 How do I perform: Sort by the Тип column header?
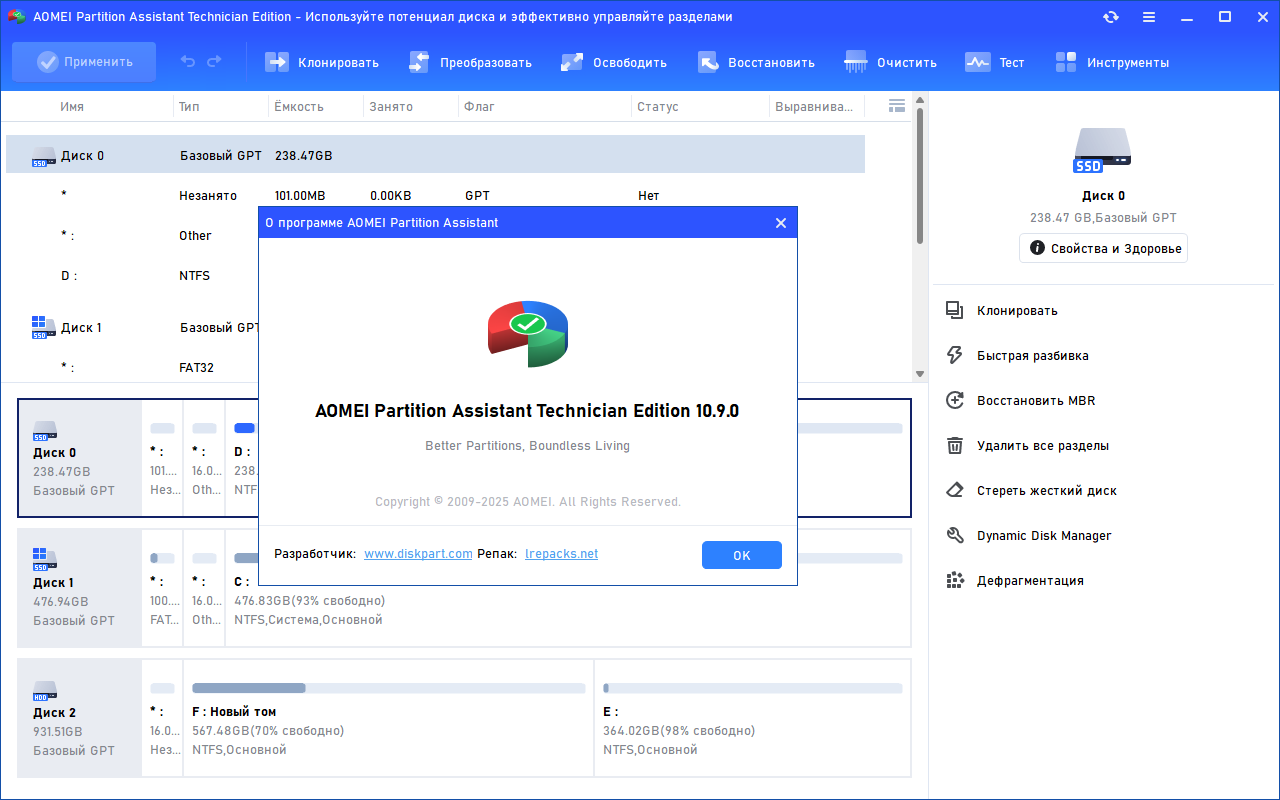tap(190, 106)
